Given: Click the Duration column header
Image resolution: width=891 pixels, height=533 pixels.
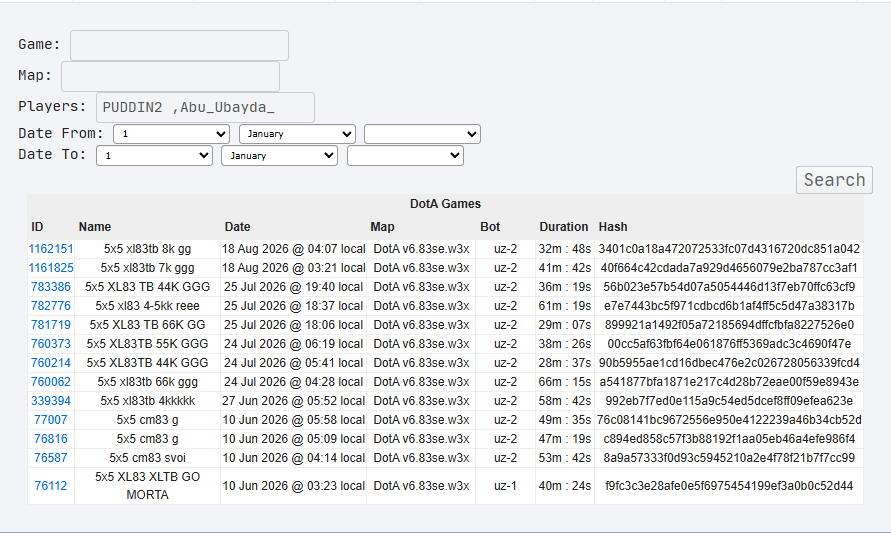Looking at the screenshot, I should pos(564,227).
